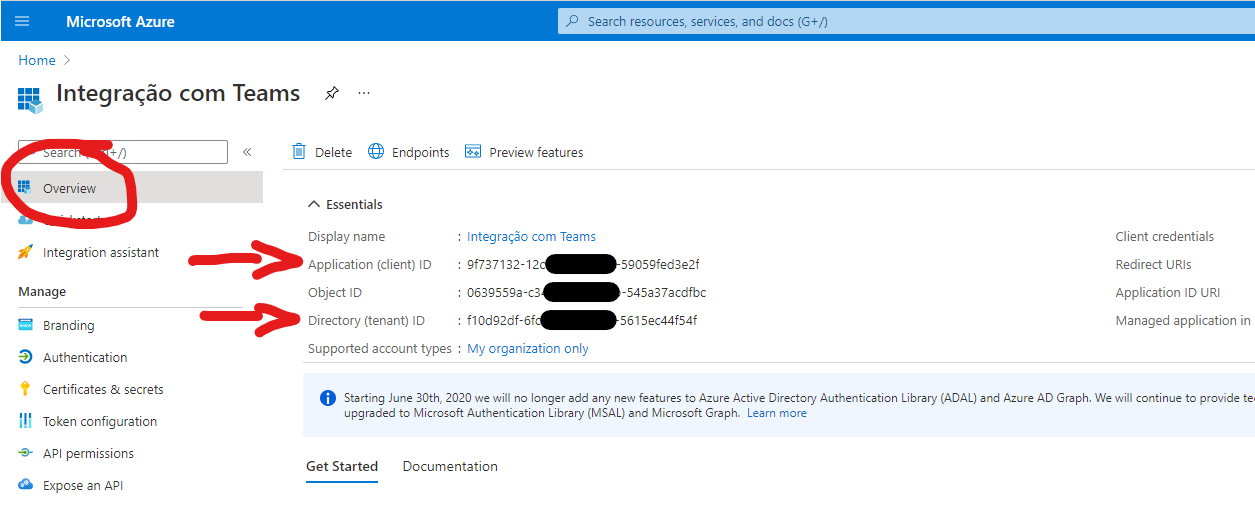
Task: Click the app registration grid icon beside the title
Action: coord(30,99)
